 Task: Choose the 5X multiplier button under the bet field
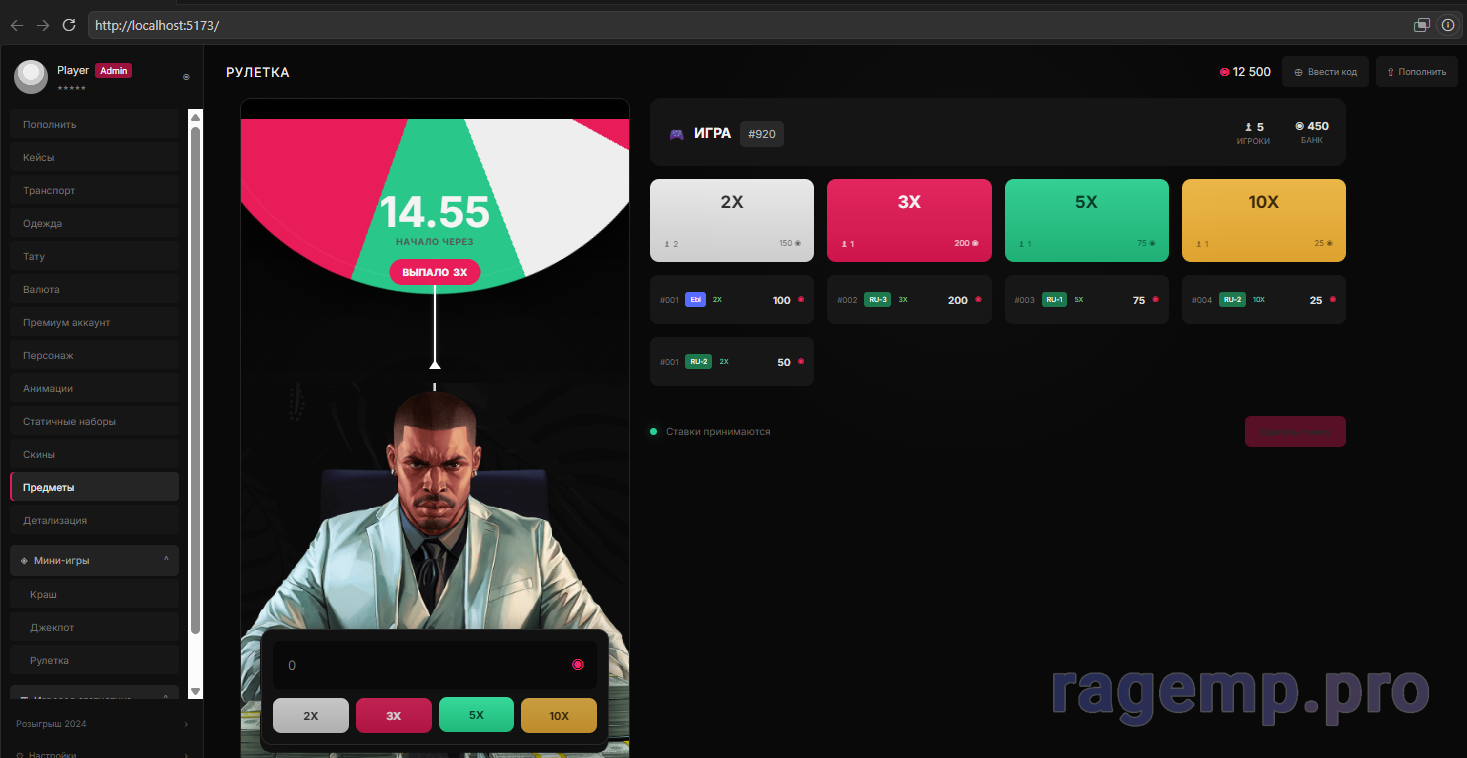coord(476,716)
